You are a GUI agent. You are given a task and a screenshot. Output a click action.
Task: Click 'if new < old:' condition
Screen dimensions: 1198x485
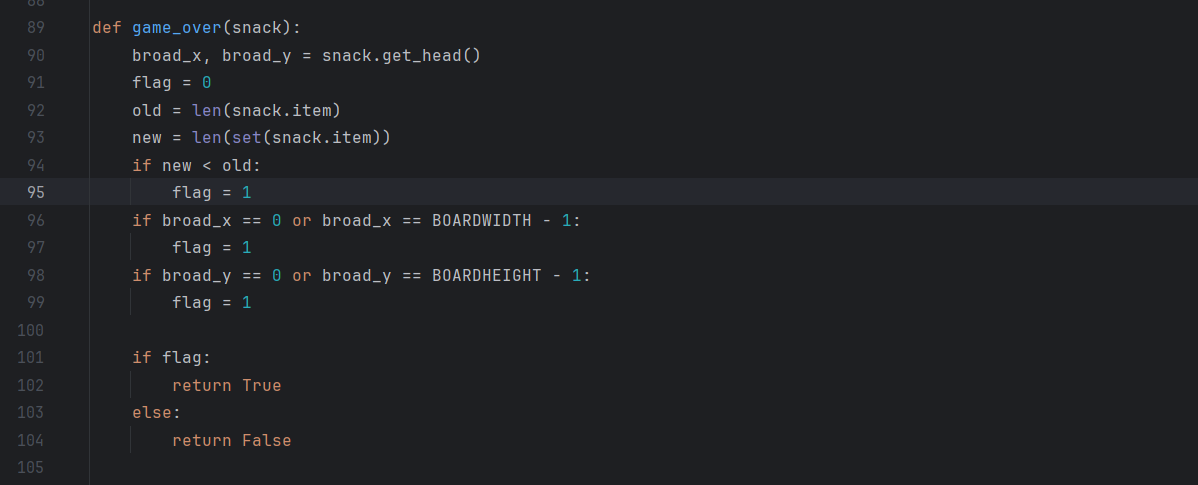197,166
